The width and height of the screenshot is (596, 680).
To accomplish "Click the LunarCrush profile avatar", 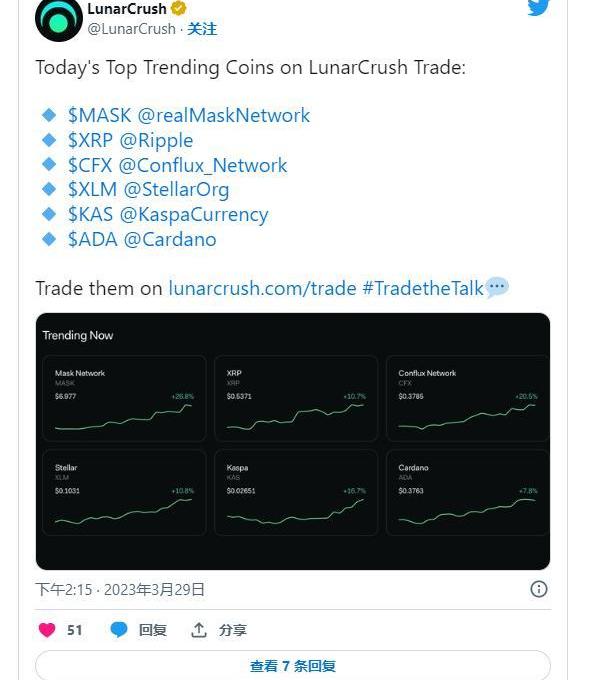I will tap(59, 20).
